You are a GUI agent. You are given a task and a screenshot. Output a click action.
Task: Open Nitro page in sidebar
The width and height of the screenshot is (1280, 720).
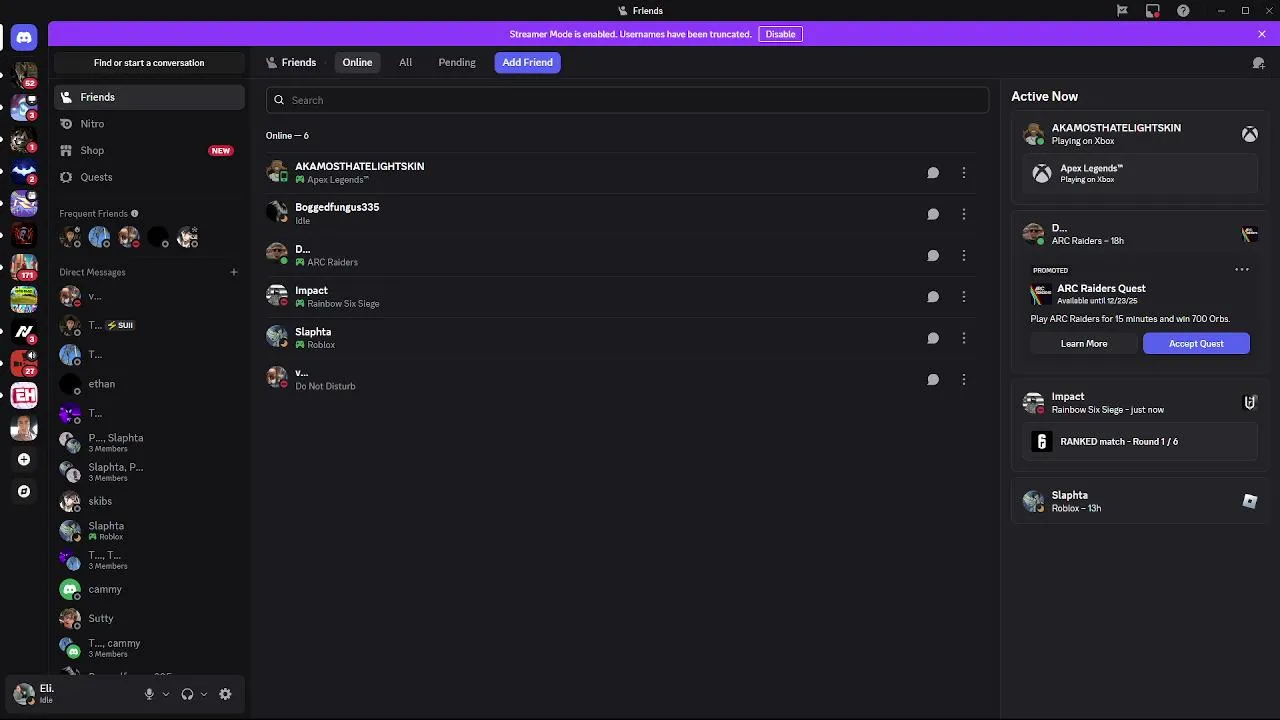coord(149,124)
